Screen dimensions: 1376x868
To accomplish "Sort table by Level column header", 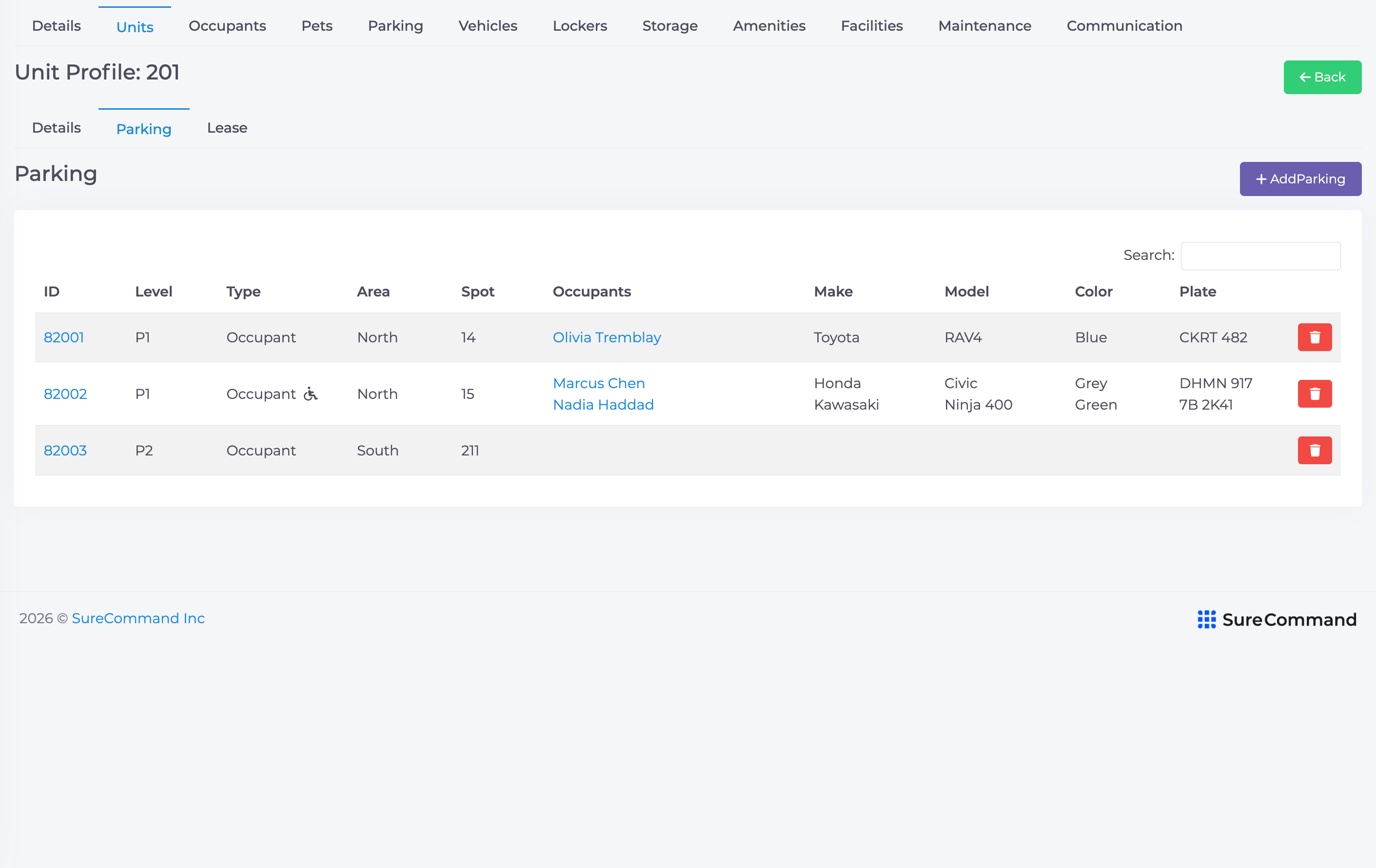I will (154, 292).
